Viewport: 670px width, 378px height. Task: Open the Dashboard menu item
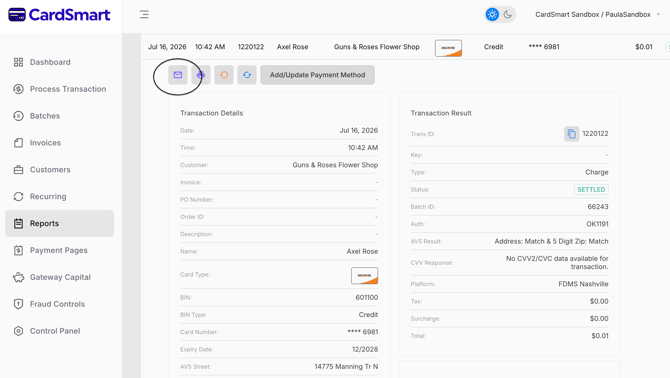click(59, 62)
